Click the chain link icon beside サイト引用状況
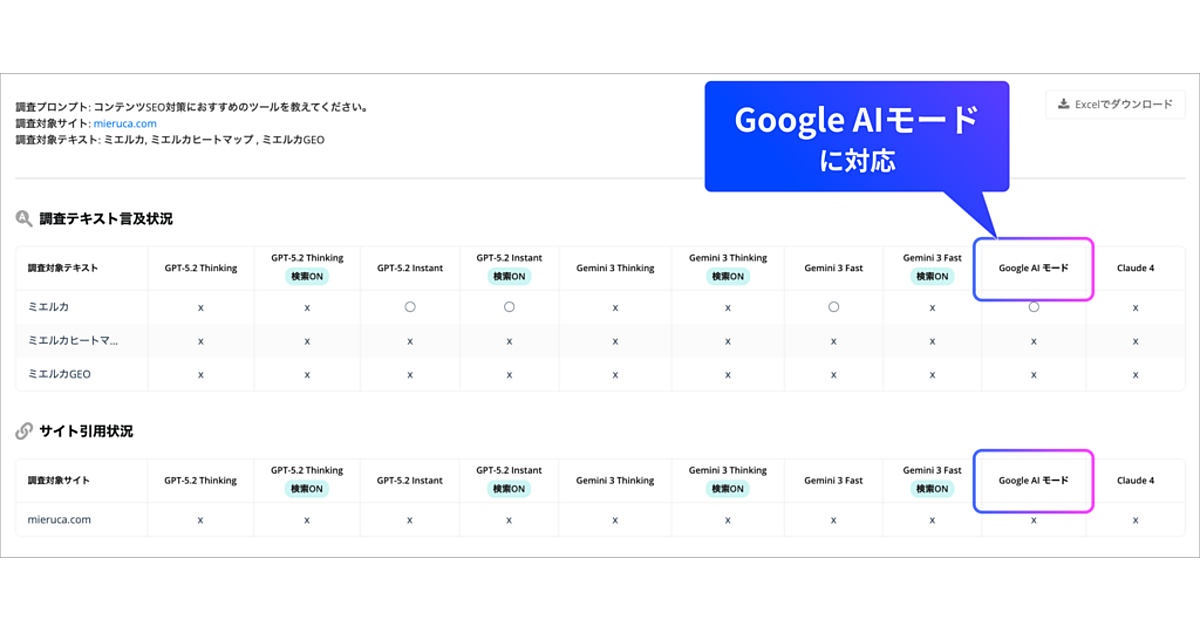Viewport: 1200px width, 630px height. pyautogui.click(x=24, y=431)
